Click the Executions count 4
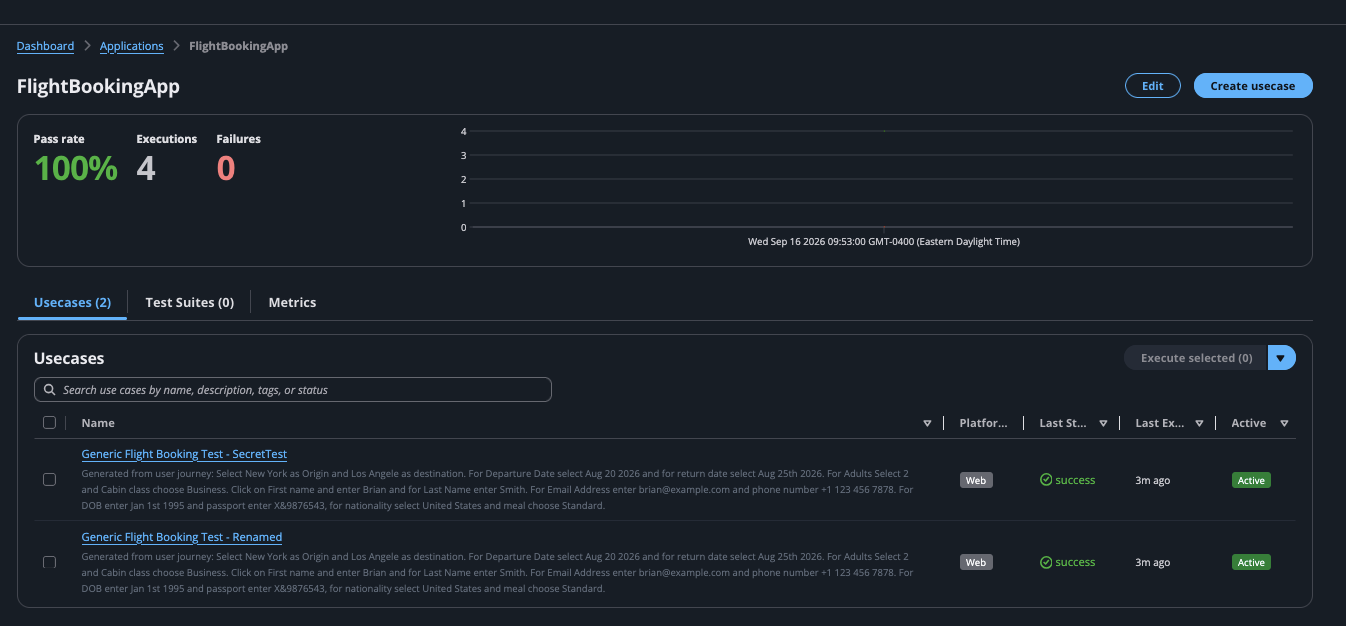 (146, 168)
